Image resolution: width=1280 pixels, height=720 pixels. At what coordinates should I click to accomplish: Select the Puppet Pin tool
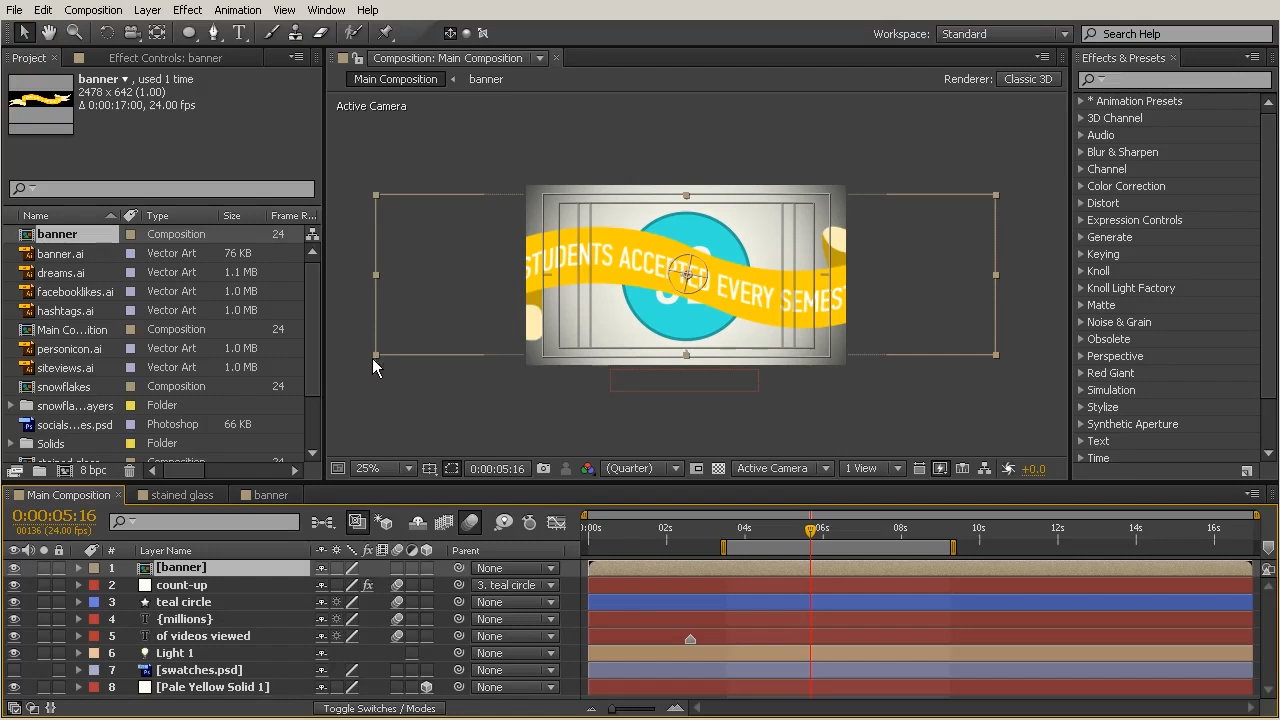[x=386, y=33]
